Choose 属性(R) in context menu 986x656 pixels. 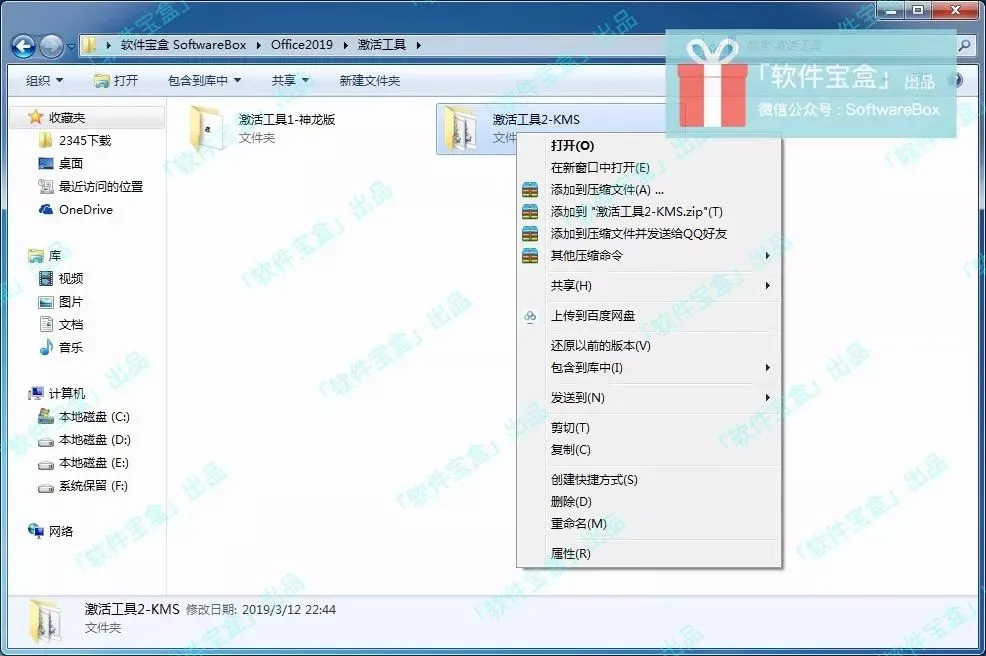tap(648, 553)
